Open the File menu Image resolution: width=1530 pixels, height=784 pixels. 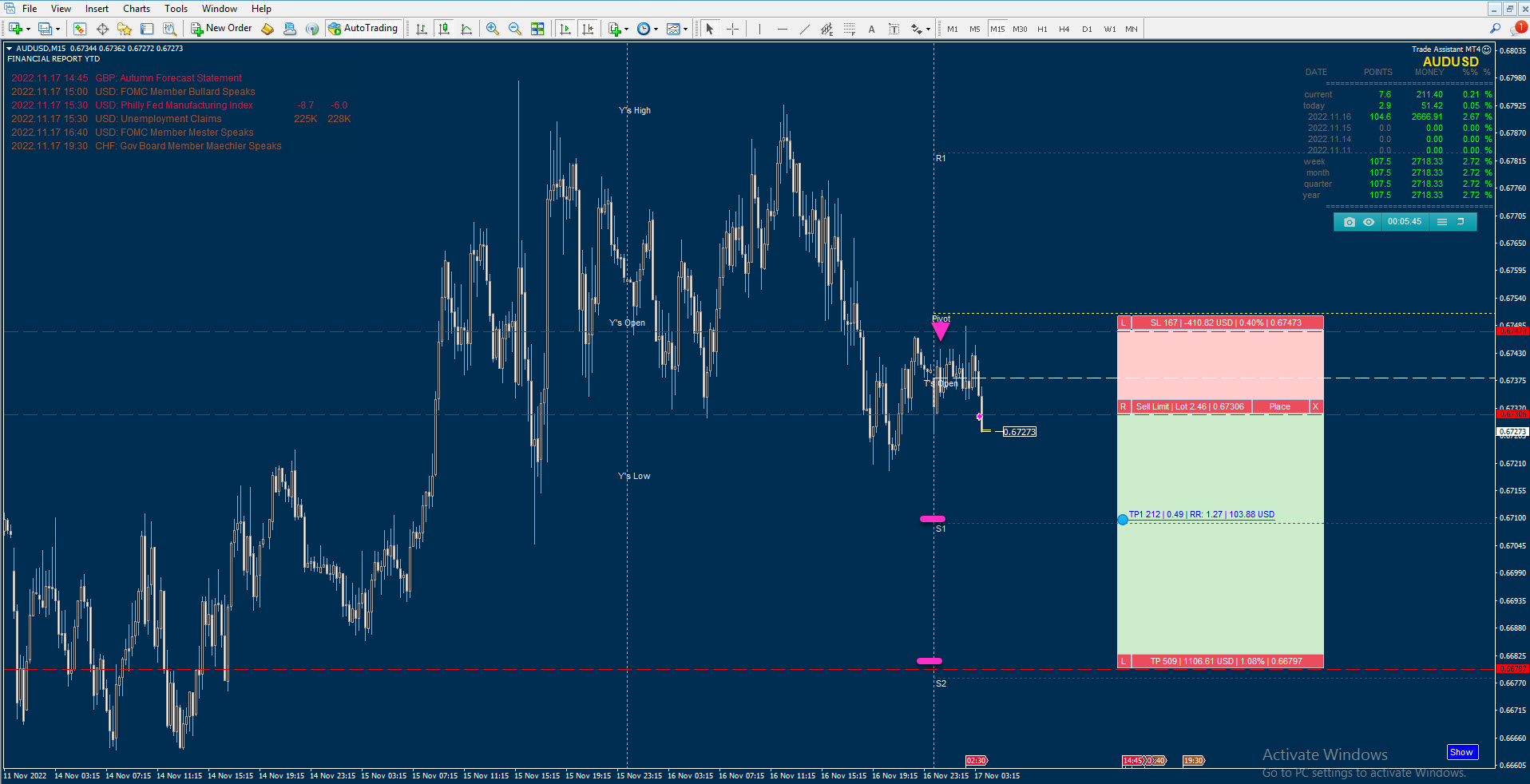(30, 9)
